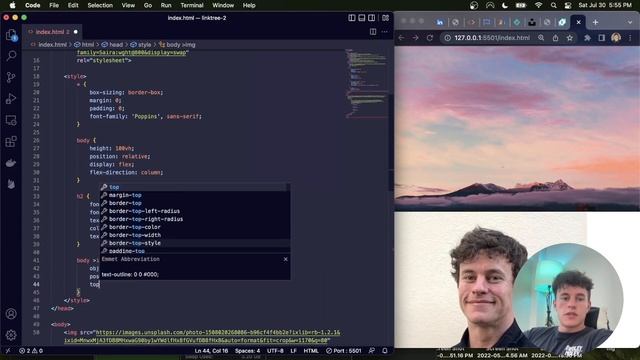This screenshot has width=640, height=360.
Task: Open the Run and Debug view
Action: coord(11,98)
